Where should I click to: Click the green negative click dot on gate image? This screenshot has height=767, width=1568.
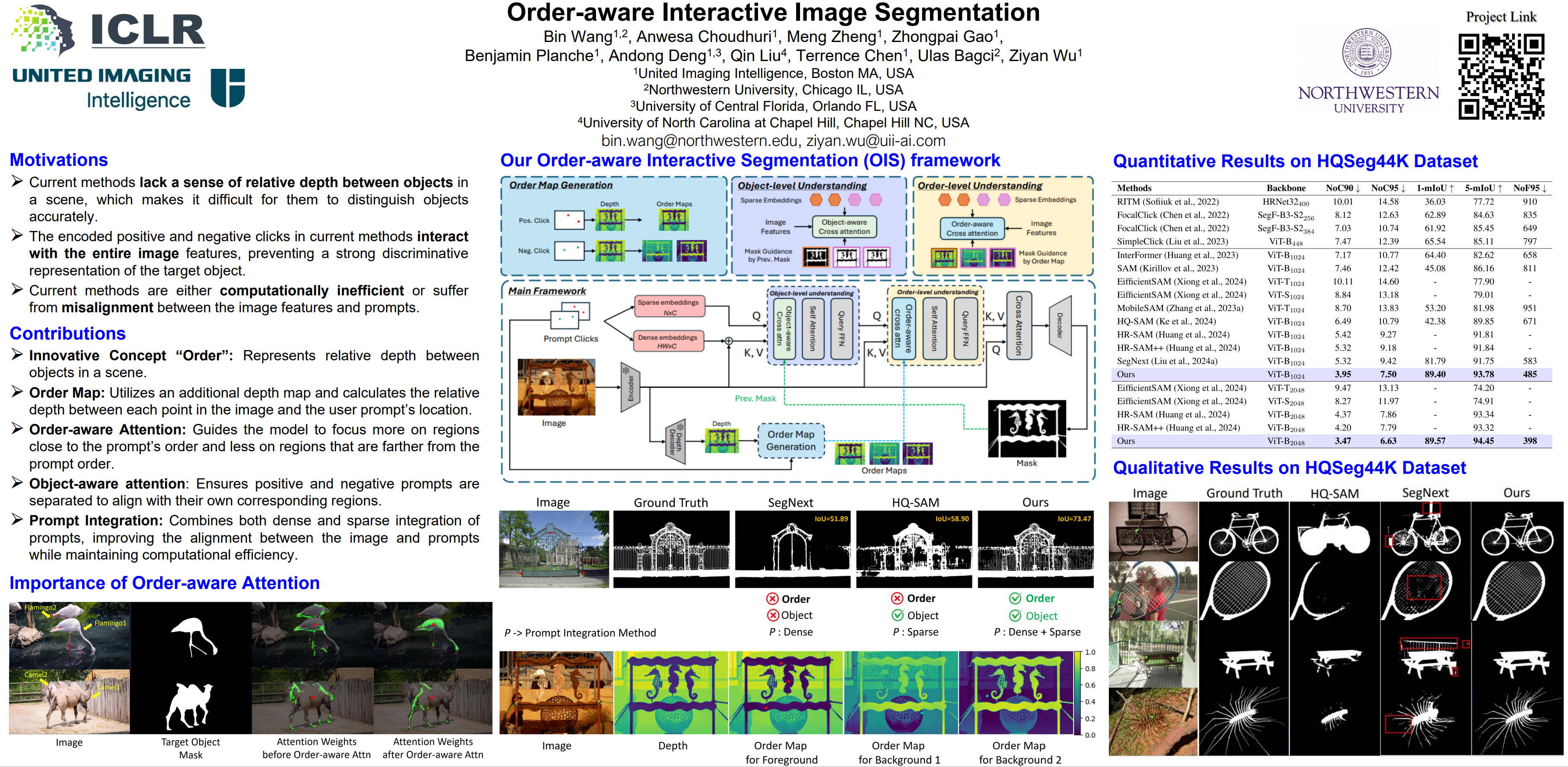coord(536,542)
